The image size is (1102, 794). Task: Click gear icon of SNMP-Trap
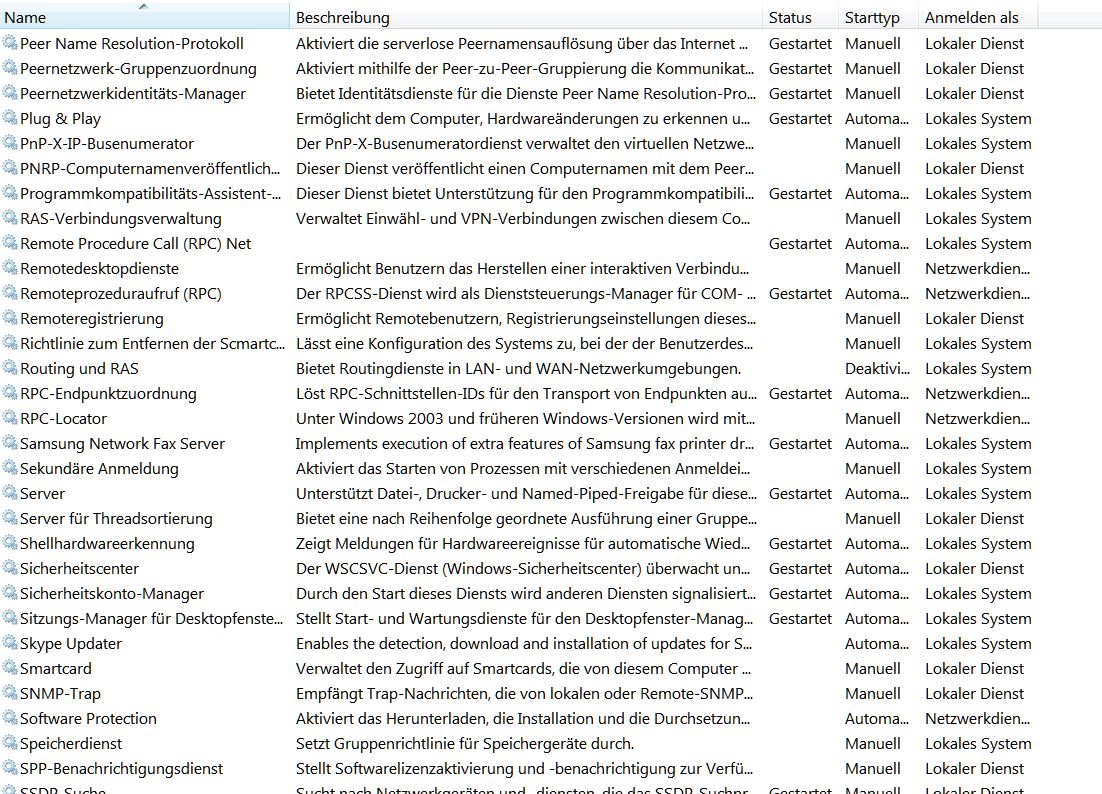[10, 693]
